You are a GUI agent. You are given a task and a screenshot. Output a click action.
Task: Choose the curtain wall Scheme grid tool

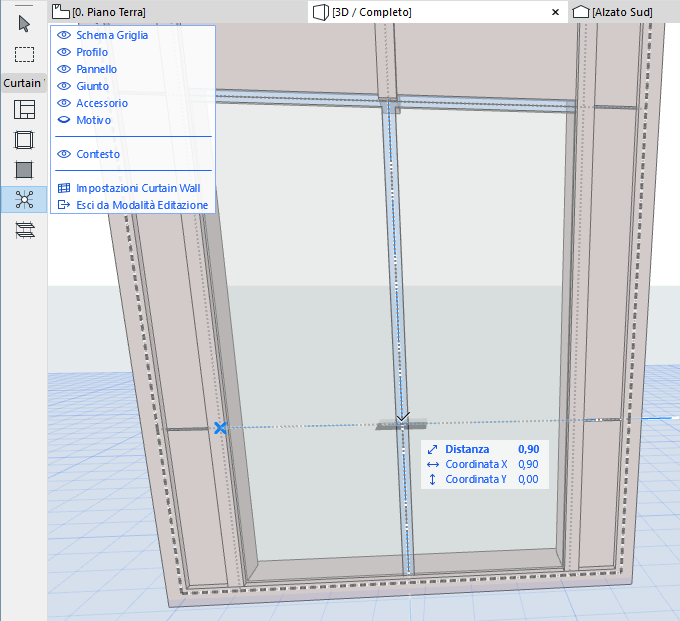click(24, 111)
